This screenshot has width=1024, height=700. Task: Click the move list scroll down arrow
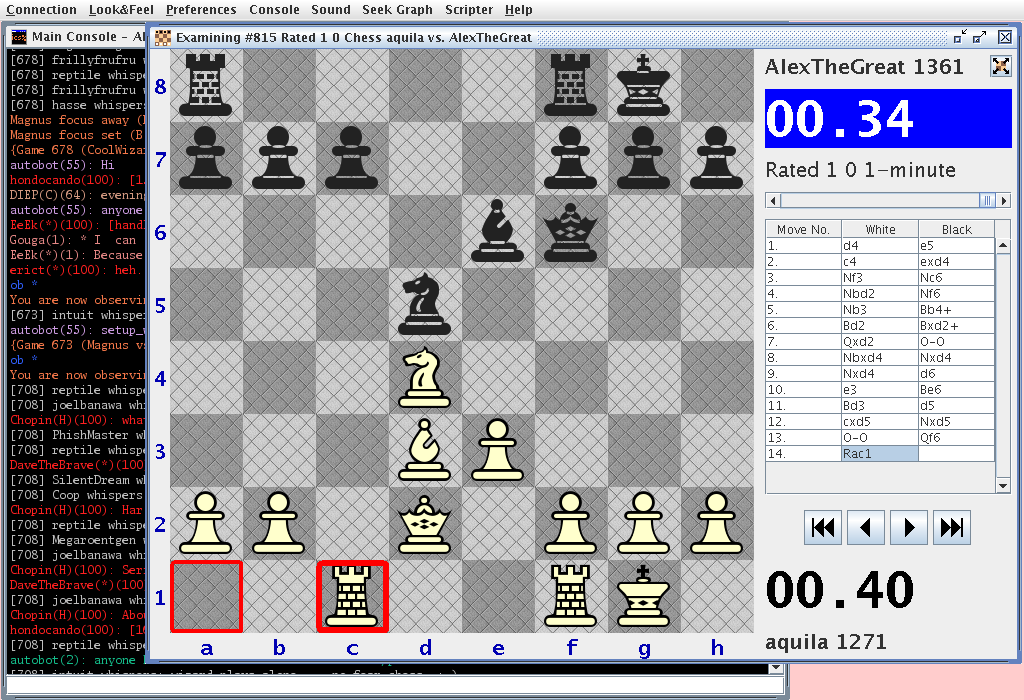[1004, 485]
